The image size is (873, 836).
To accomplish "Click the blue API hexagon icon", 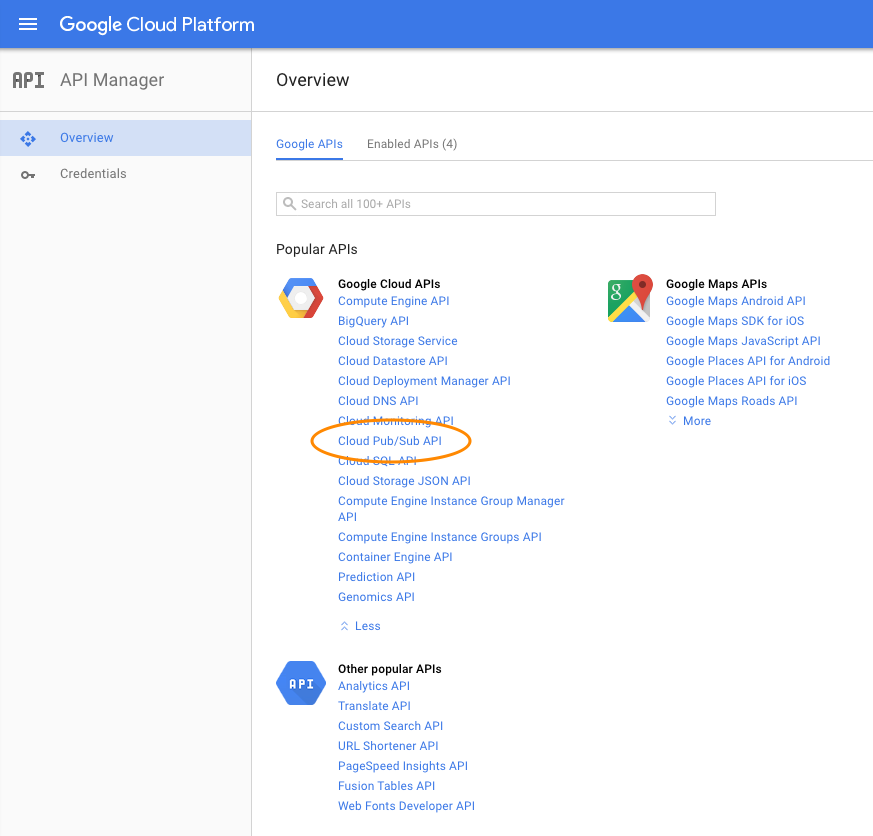I will 301,683.
